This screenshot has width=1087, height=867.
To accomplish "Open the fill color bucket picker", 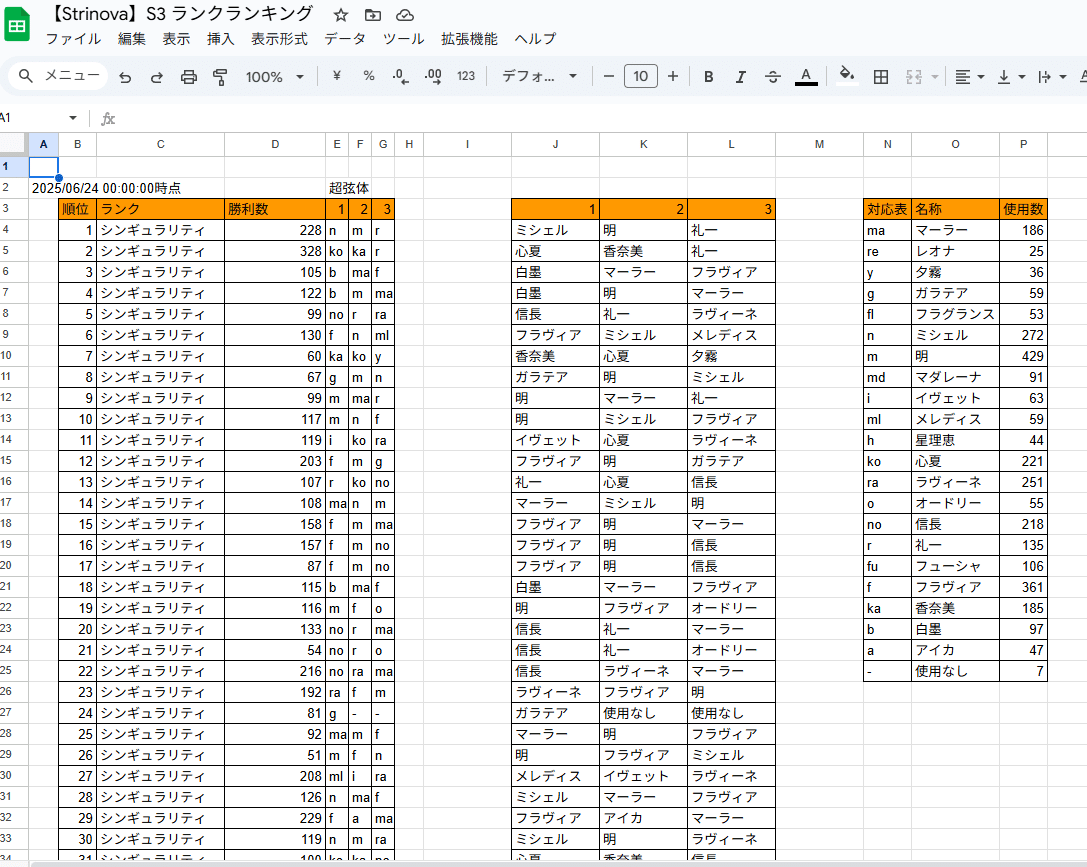I will [x=846, y=75].
